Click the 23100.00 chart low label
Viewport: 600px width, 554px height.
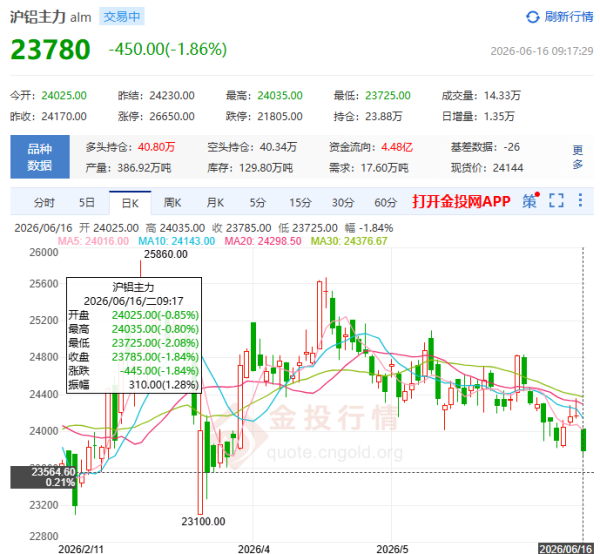coord(203,521)
